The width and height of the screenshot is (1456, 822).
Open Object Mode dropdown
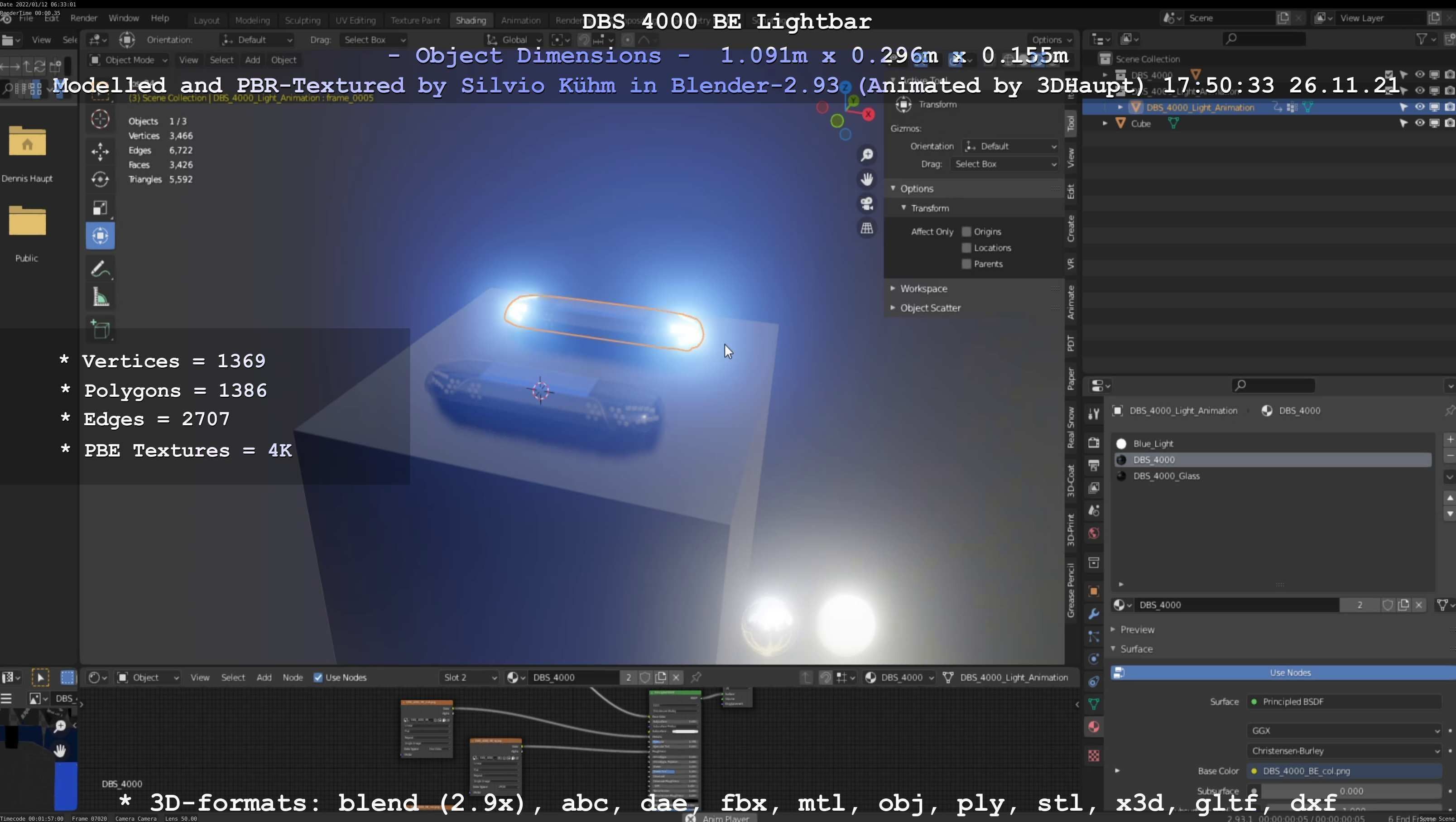(128, 60)
